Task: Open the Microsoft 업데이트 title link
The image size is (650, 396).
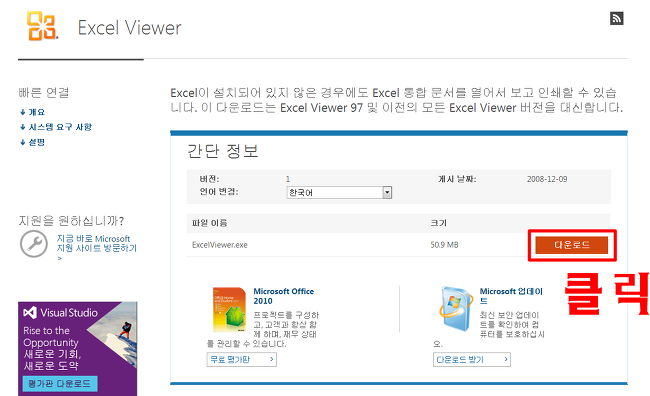Action: tap(511, 296)
